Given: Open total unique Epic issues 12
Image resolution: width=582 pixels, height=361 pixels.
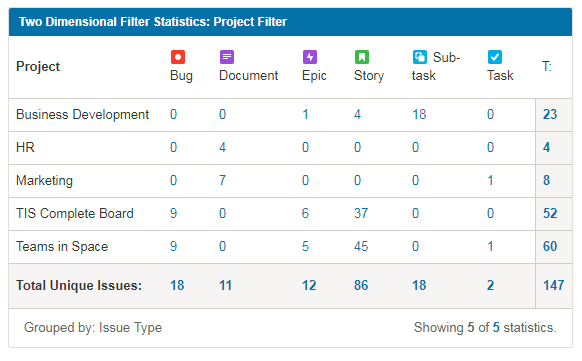Looking at the screenshot, I should (x=309, y=286).
